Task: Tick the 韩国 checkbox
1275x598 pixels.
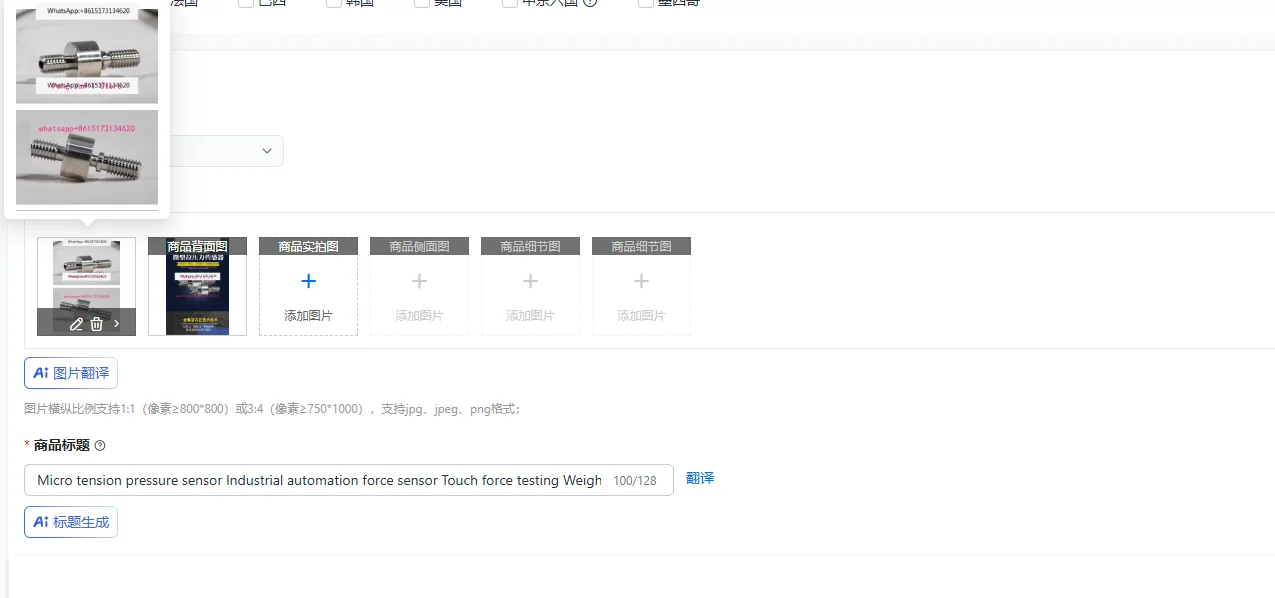Action: pyautogui.click(x=333, y=3)
